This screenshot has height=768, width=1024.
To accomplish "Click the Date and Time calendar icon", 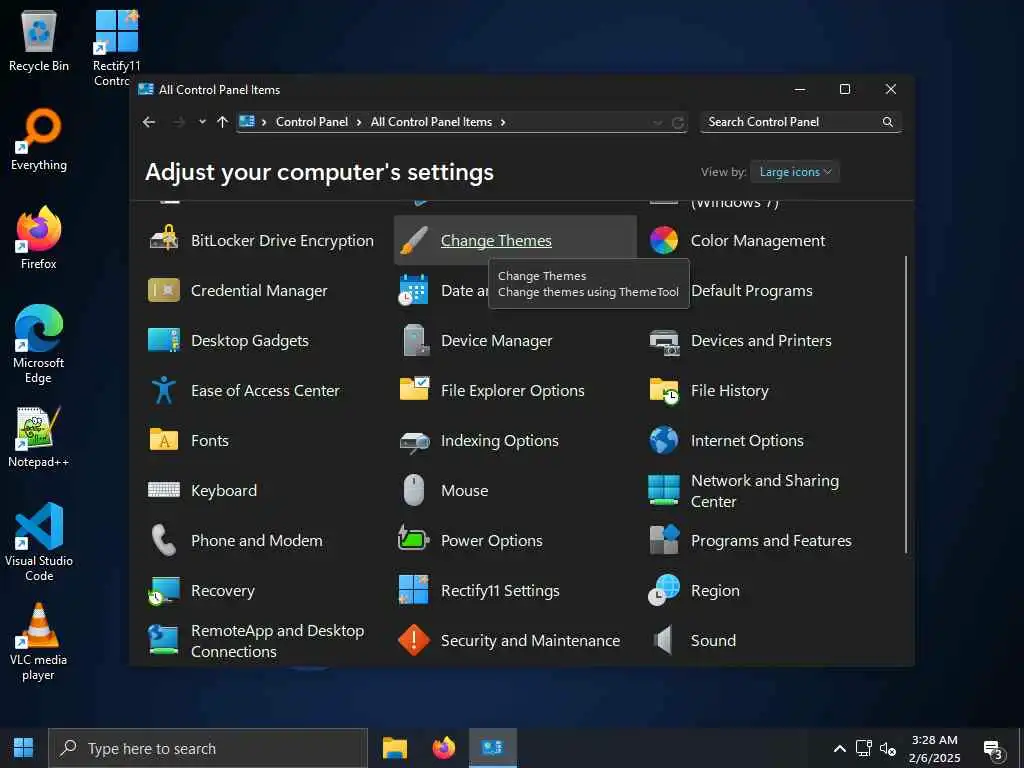I will click(414, 291).
